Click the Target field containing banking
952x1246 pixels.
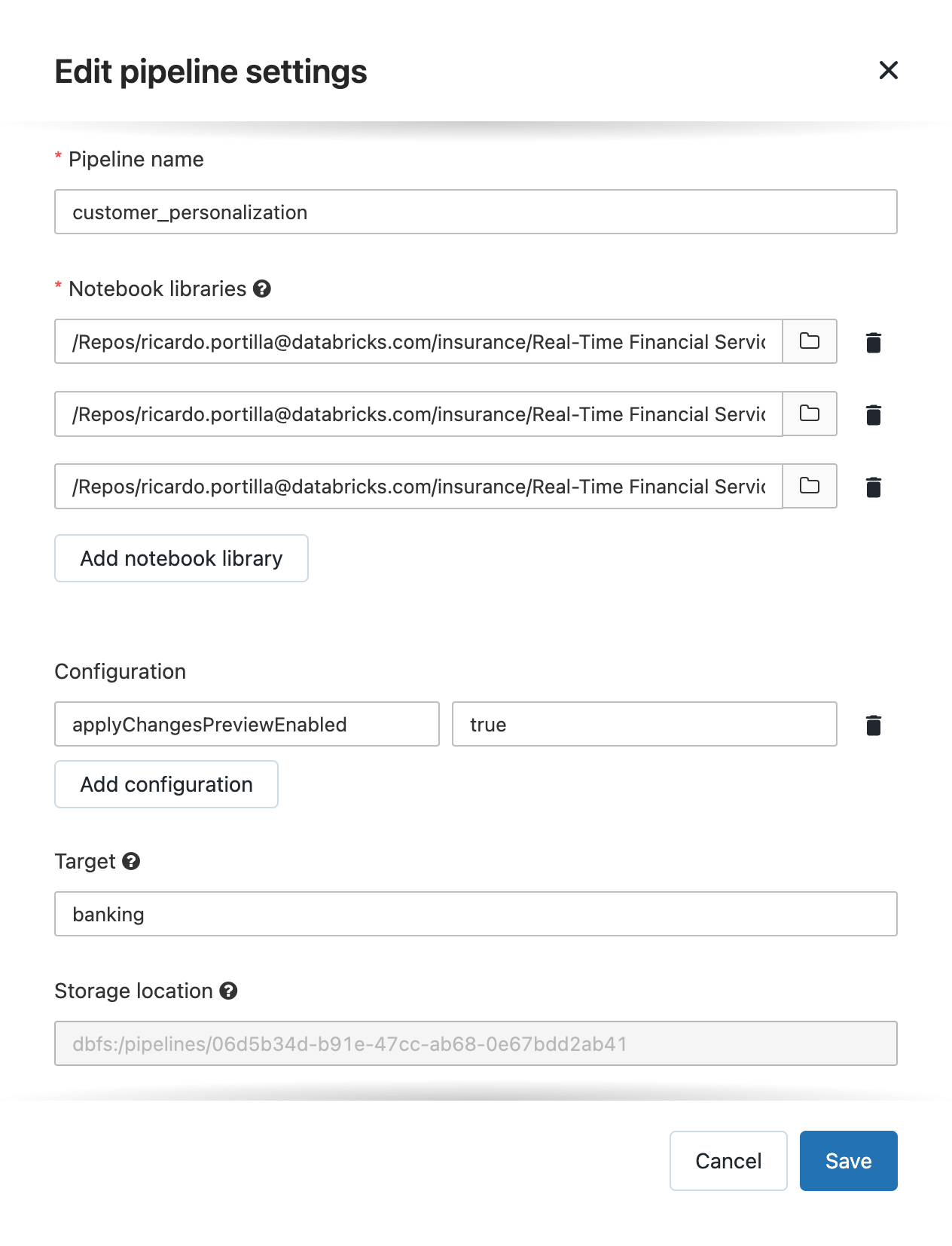[476, 914]
